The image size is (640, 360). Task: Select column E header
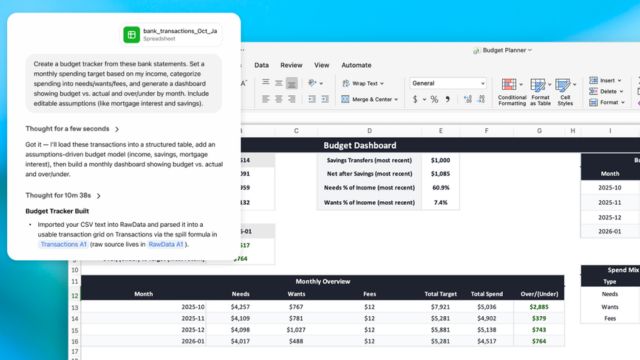tap(440, 131)
